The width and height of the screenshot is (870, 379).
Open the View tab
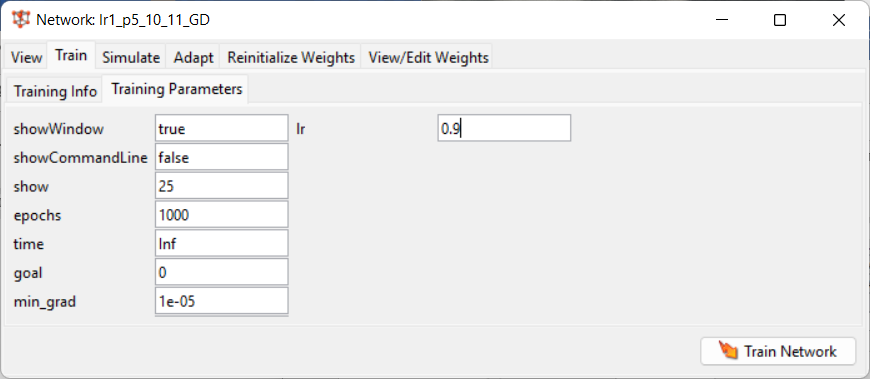tap(27, 57)
